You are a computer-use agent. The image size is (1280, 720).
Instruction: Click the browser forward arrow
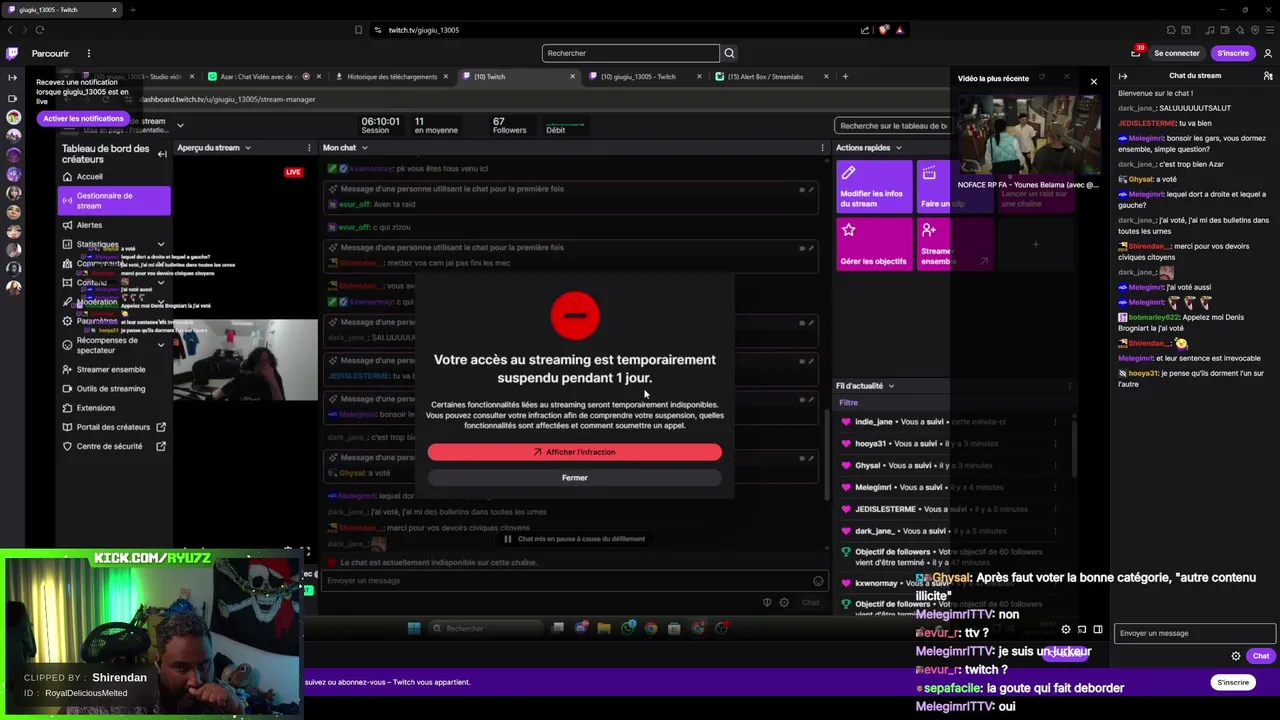pyautogui.click(x=25, y=30)
